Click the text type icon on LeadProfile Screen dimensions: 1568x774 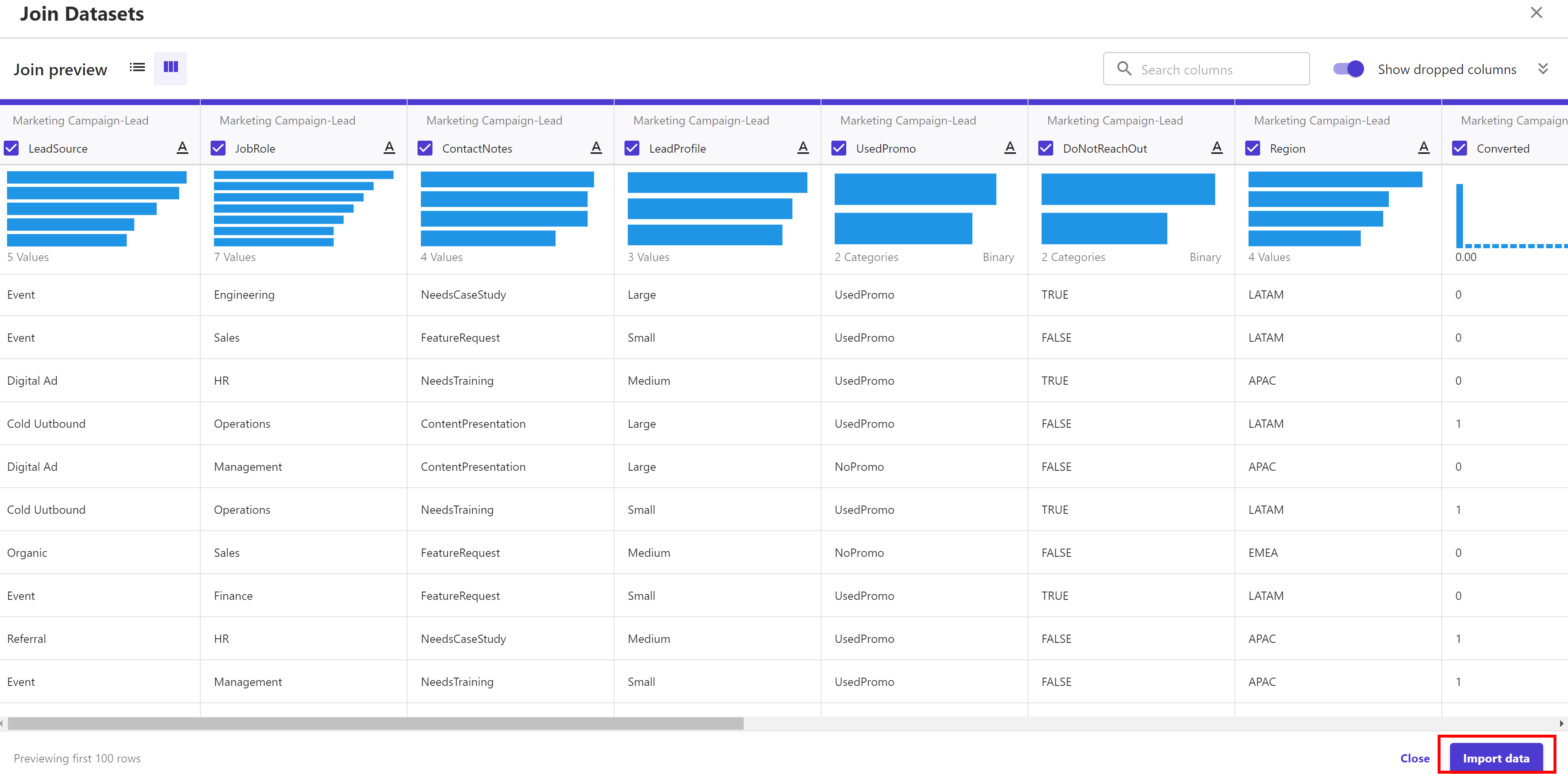click(x=803, y=148)
